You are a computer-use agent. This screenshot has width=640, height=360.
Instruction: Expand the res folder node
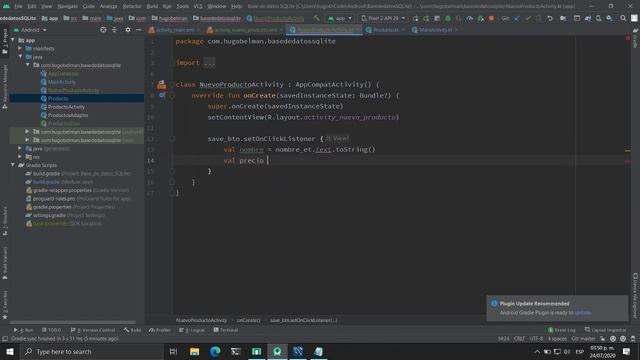tap(20, 157)
